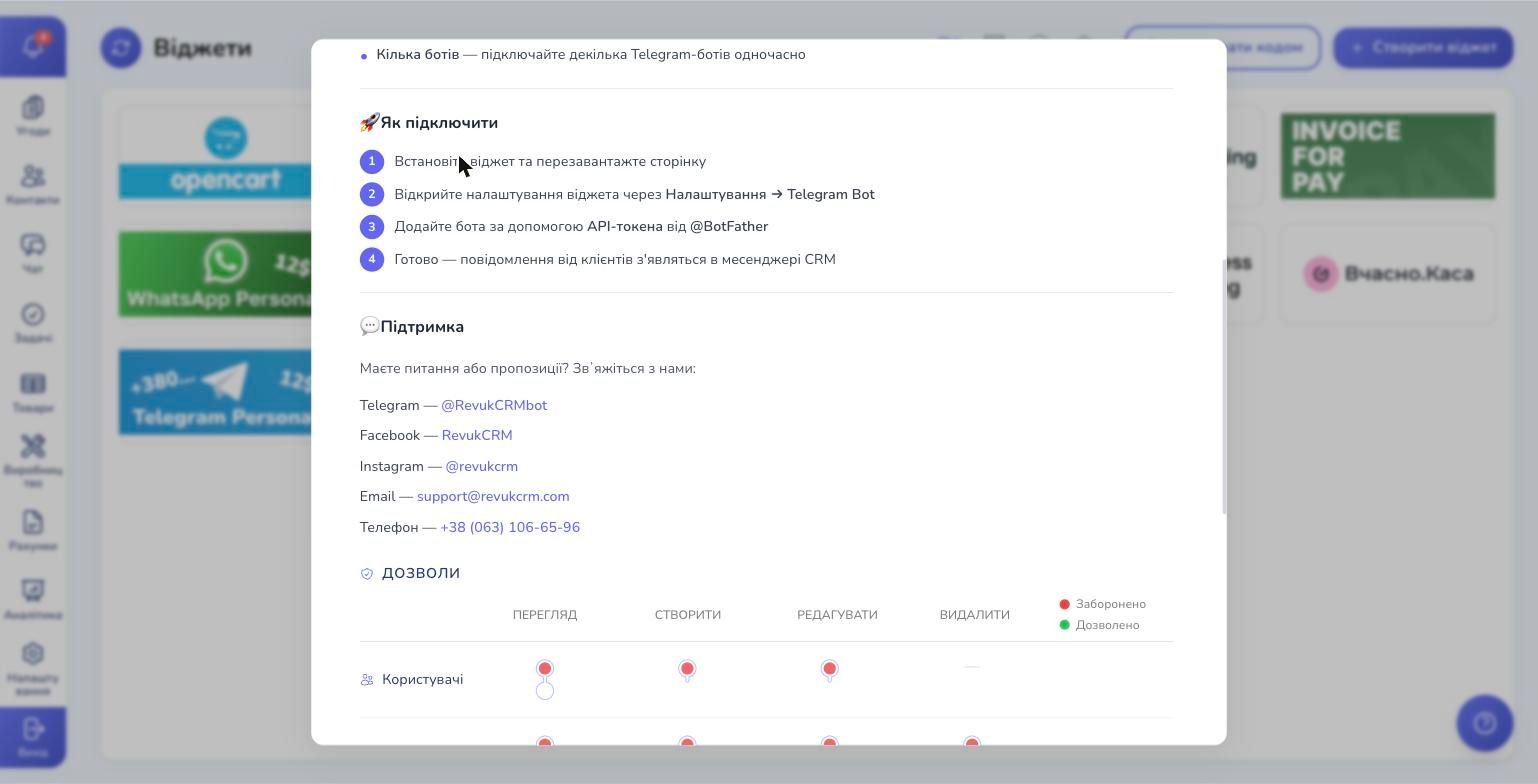Click the Створити віджет button
1538x784 pixels.
(1423, 47)
